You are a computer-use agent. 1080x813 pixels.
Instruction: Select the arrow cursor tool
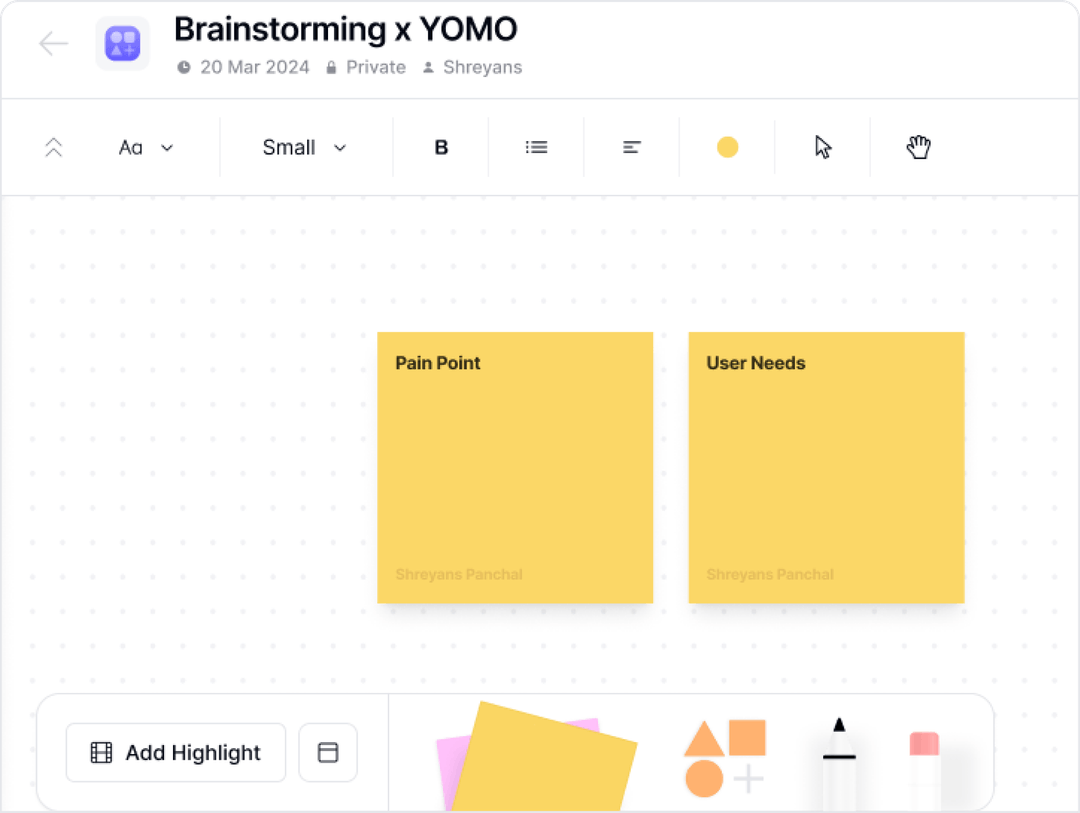pos(822,146)
